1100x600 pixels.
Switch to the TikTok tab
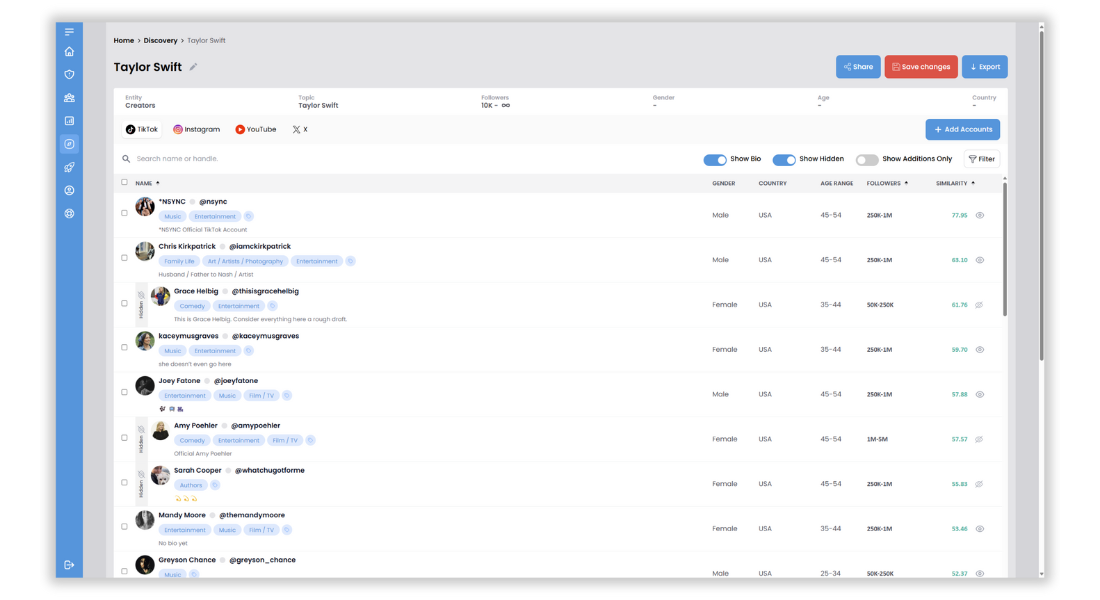(142, 130)
